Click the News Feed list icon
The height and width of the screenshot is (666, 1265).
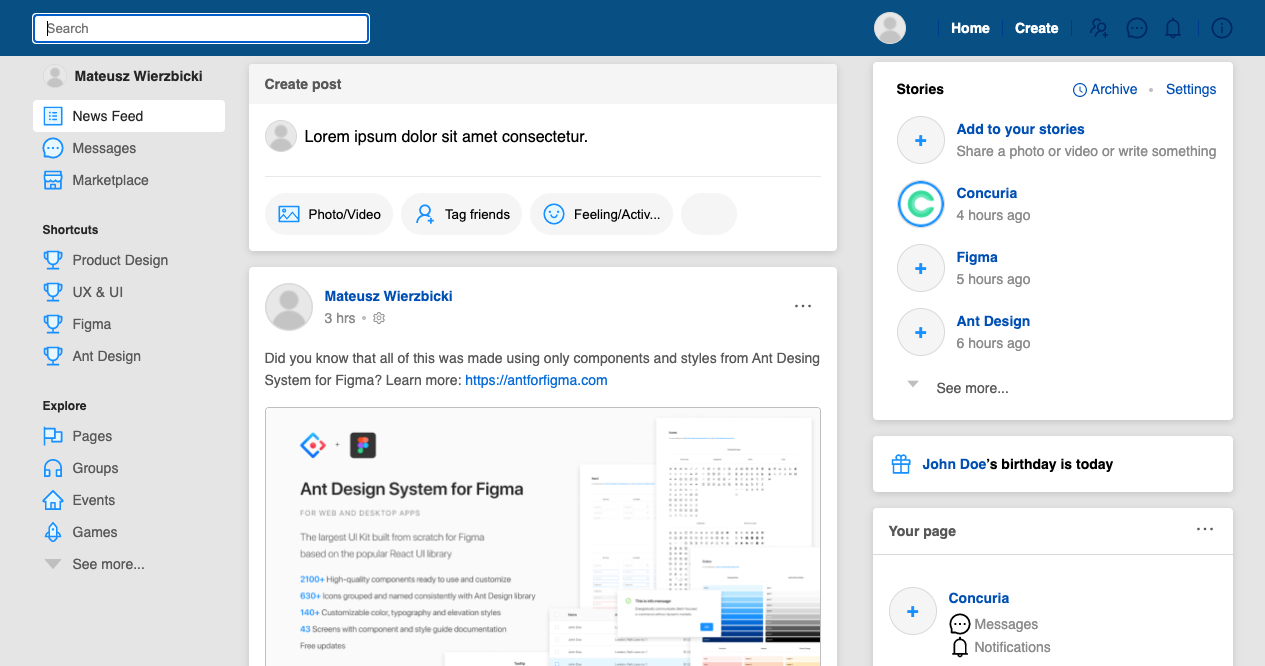point(53,116)
